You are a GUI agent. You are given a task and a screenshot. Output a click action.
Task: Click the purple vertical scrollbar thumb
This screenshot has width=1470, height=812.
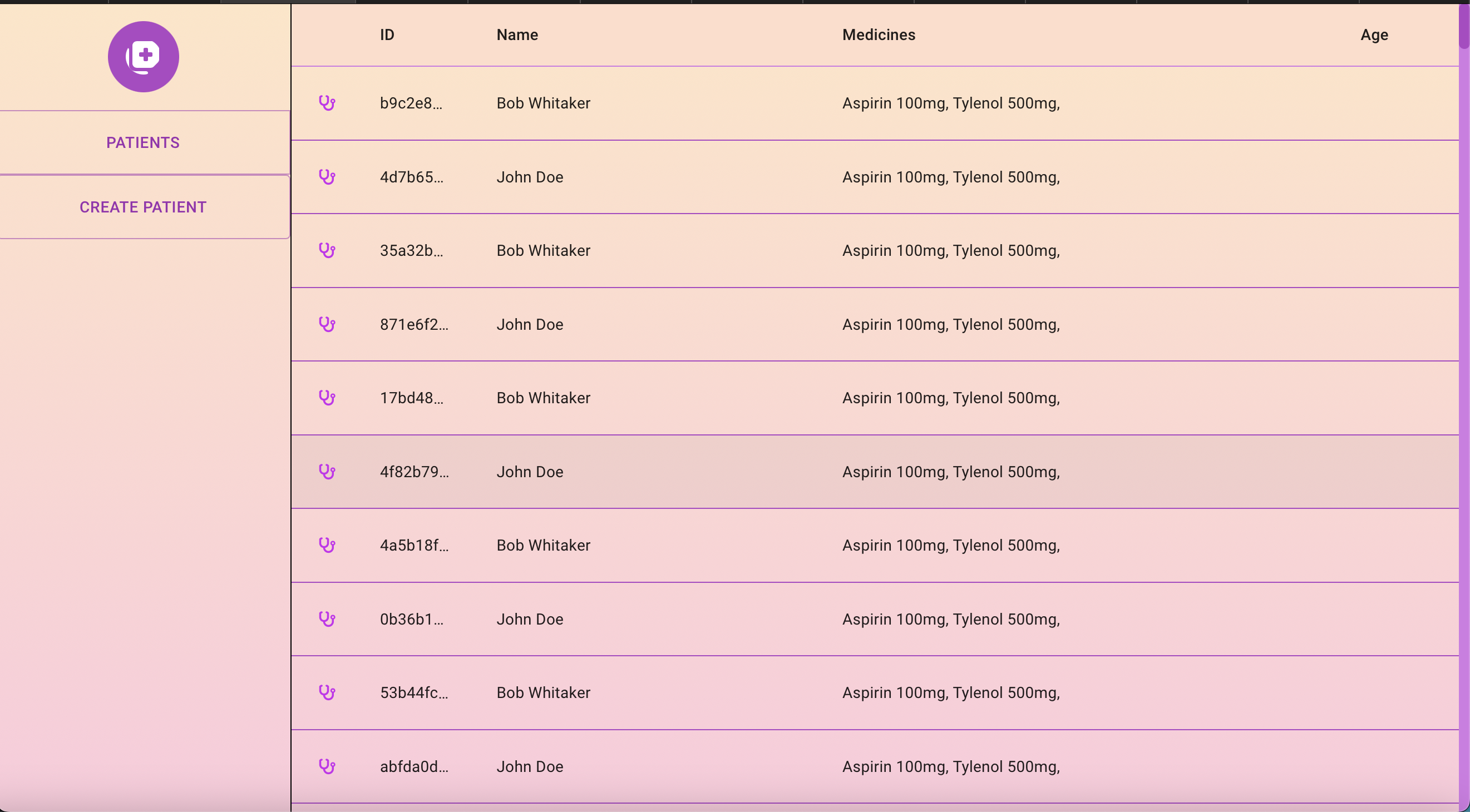click(1464, 26)
